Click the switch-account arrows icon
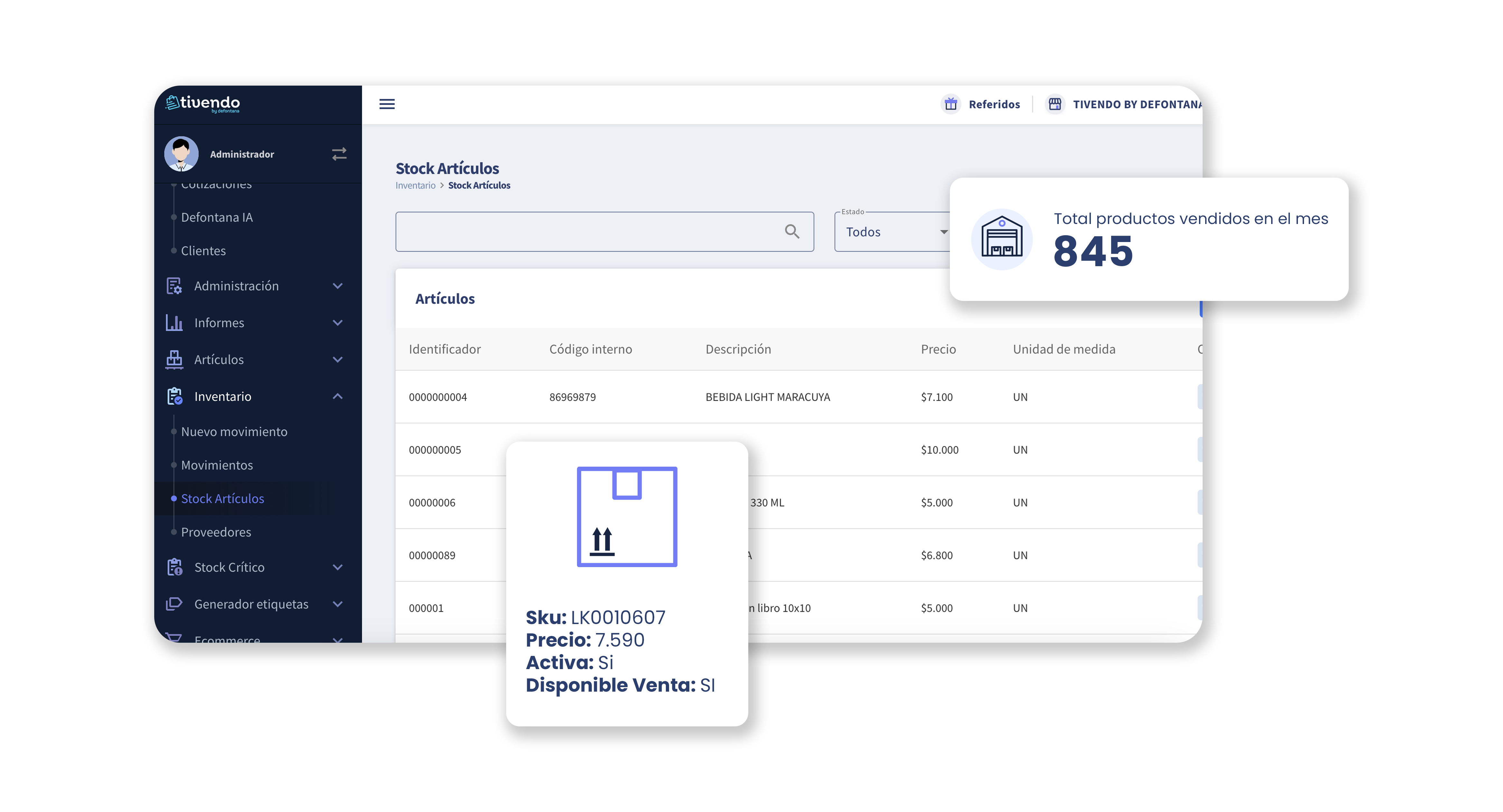Screen dimensions: 1503x812 click(x=340, y=154)
